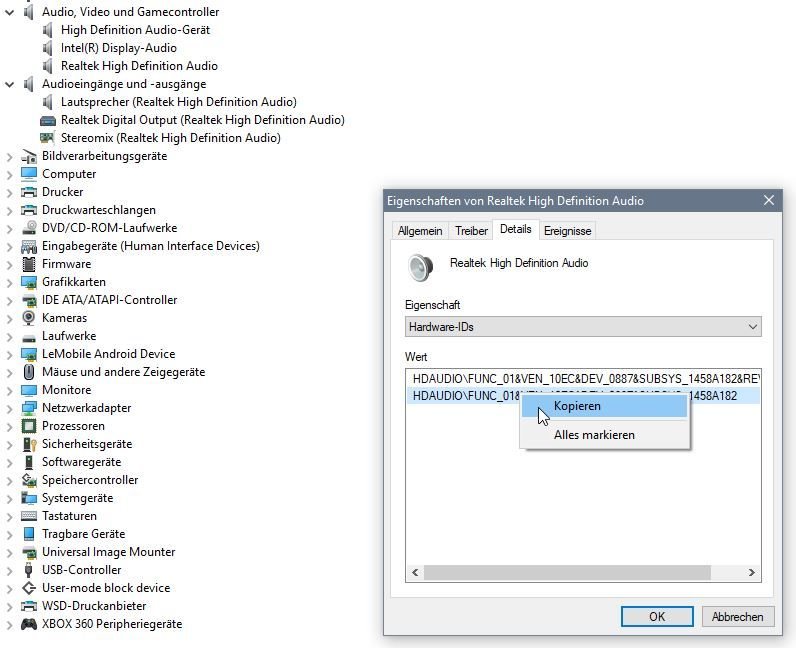The image size is (796, 648).
Task: Click the Stereomix device icon
Action: pyautogui.click(x=48, y=139)
